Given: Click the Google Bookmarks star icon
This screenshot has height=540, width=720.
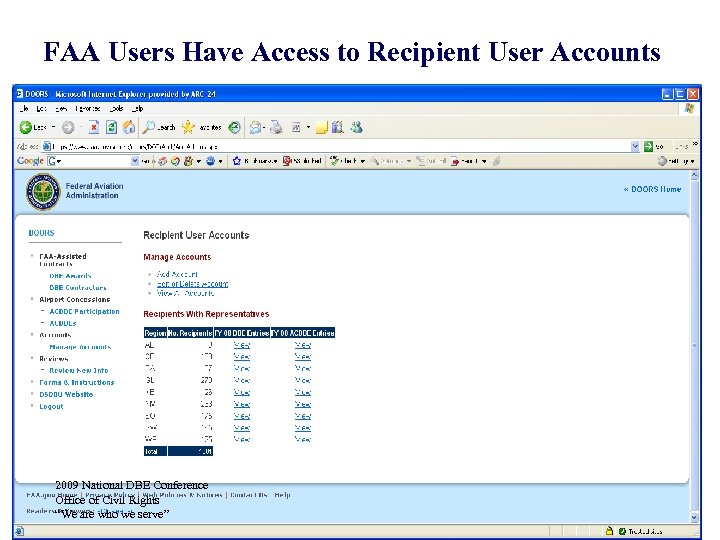Looking at the screenshot, I should click(x=236, y=161).
